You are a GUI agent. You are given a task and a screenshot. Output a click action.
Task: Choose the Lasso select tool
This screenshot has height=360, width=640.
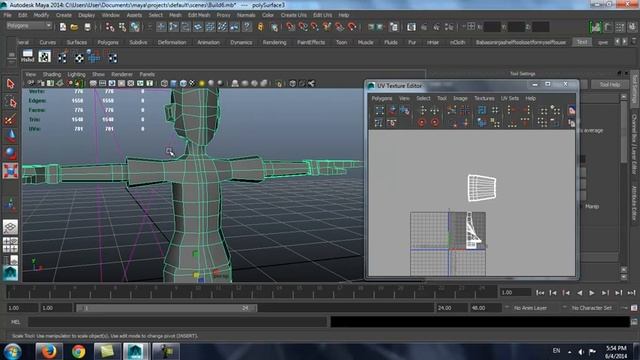11,102
